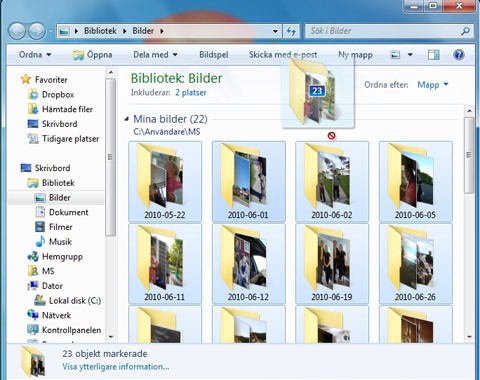Start Bildspel slideshow
Screen dimensions: 480x380
coord(214,55)
